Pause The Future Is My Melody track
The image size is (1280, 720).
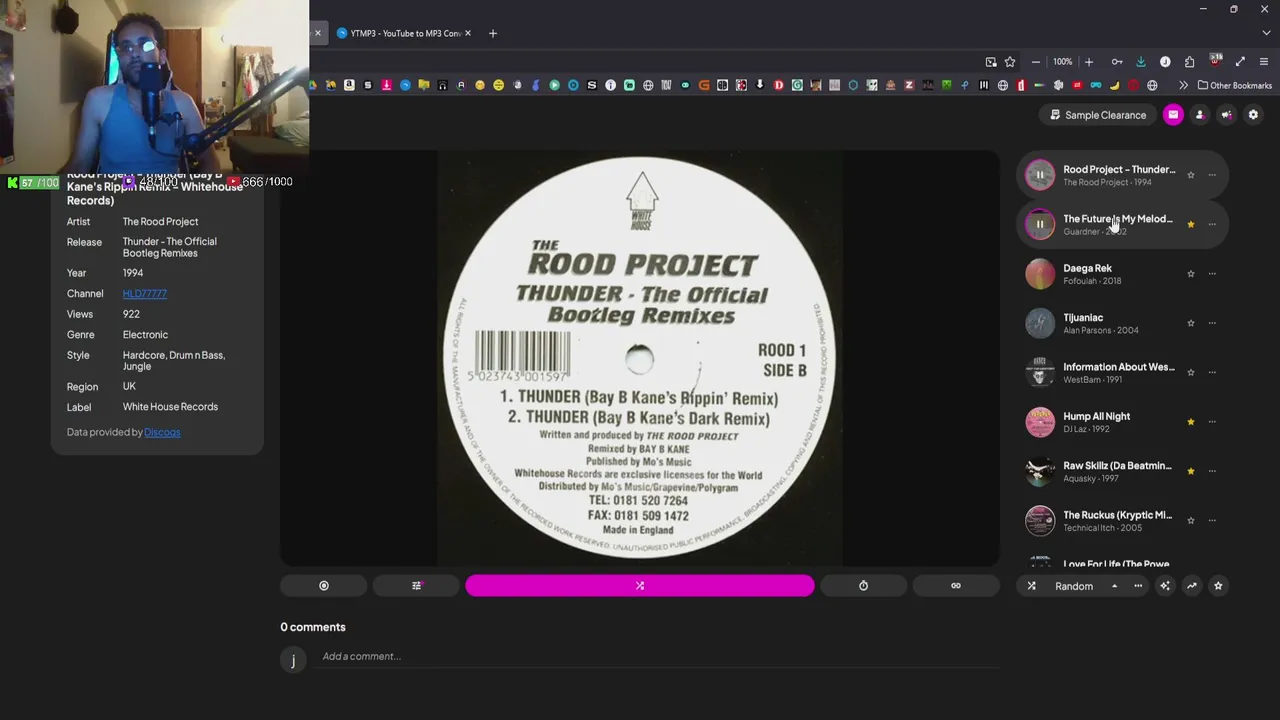[x=1040, y=224]
